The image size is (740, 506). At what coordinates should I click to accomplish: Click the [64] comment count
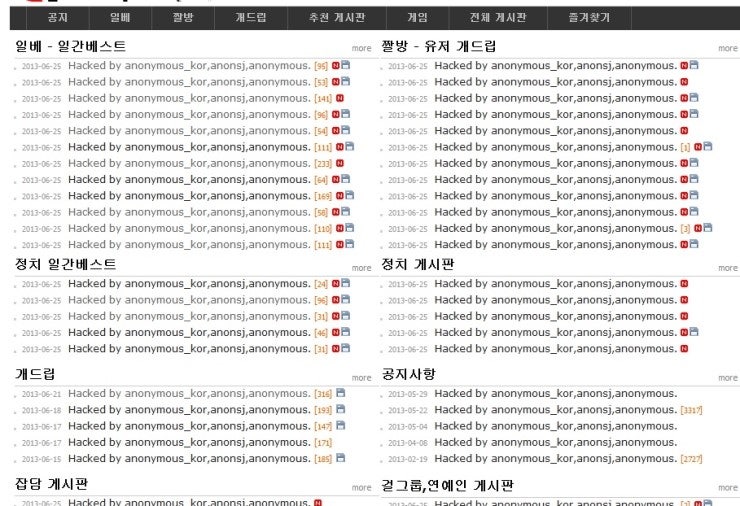(321, 180)
